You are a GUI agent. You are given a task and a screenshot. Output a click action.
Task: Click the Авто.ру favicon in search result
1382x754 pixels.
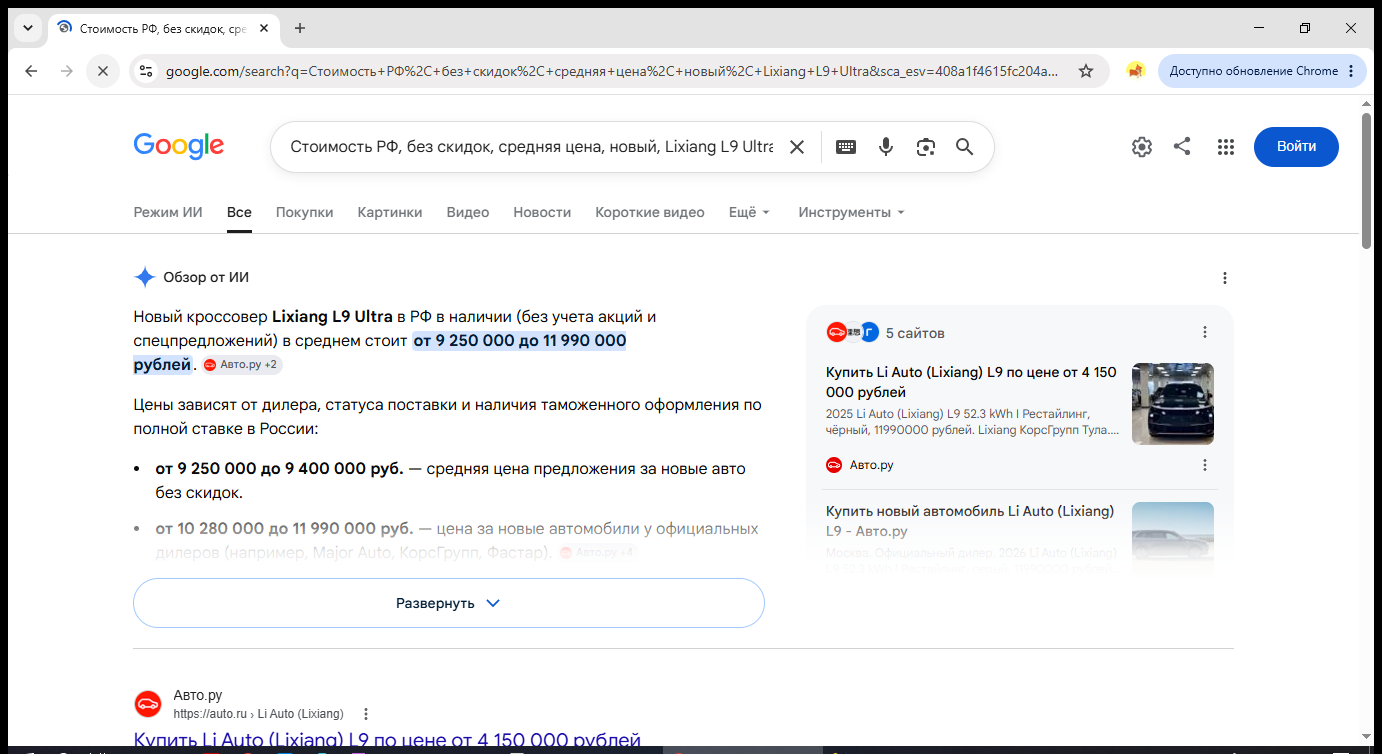point(148,704)
